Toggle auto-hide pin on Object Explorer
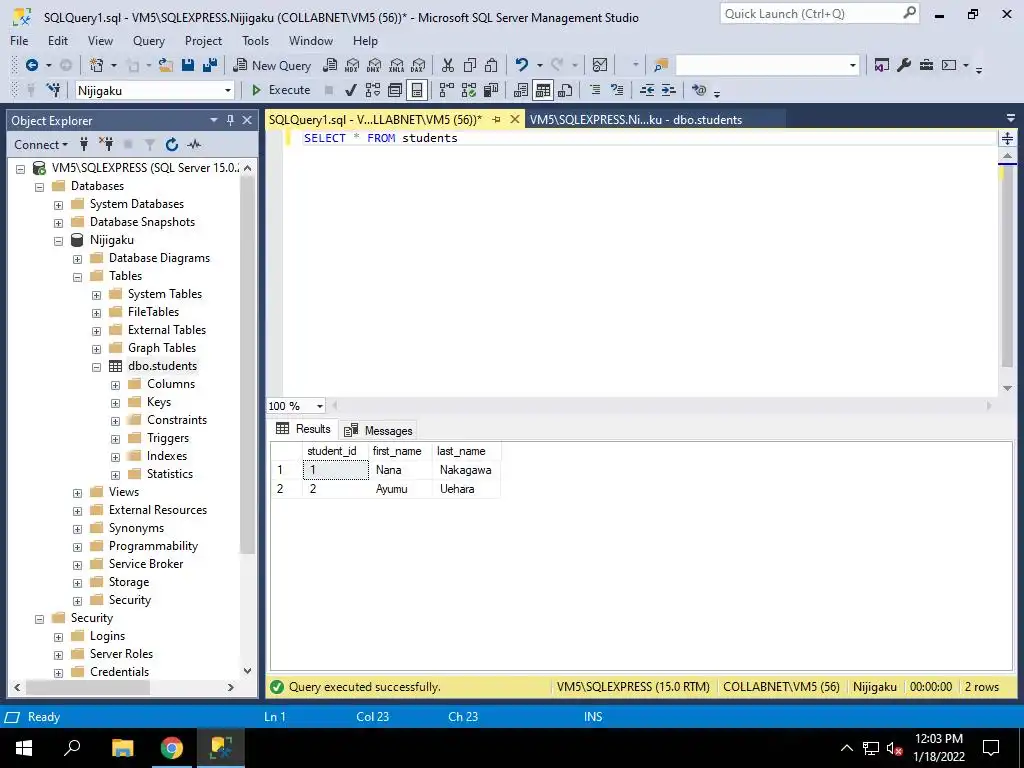 coord(230,120)
